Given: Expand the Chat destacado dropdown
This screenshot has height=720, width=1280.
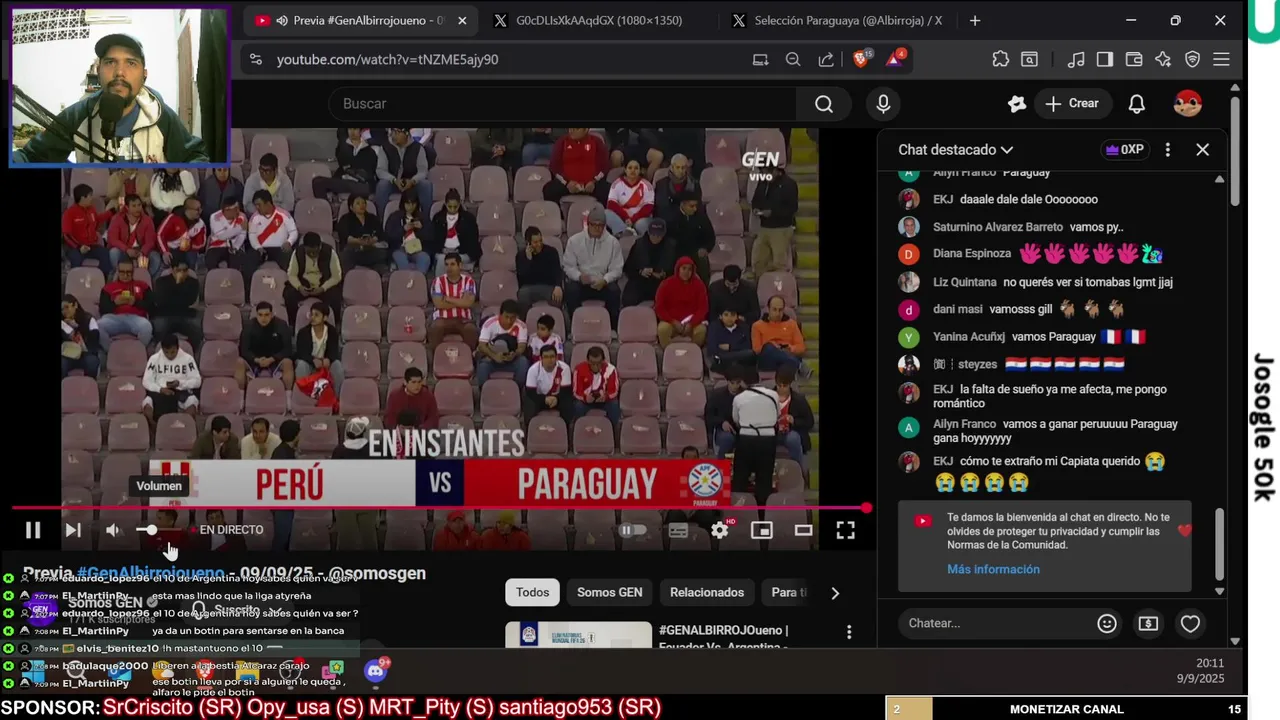Looking at the screenshot, I should coord(956,150).
